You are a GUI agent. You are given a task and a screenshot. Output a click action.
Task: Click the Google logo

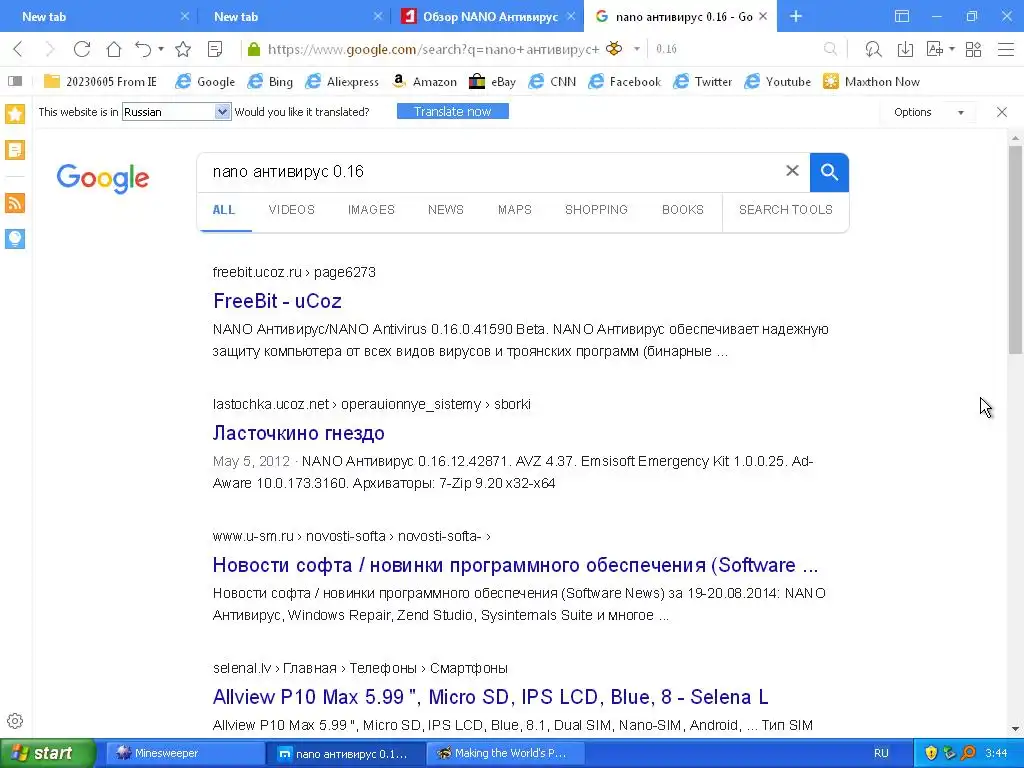point(103,178)
